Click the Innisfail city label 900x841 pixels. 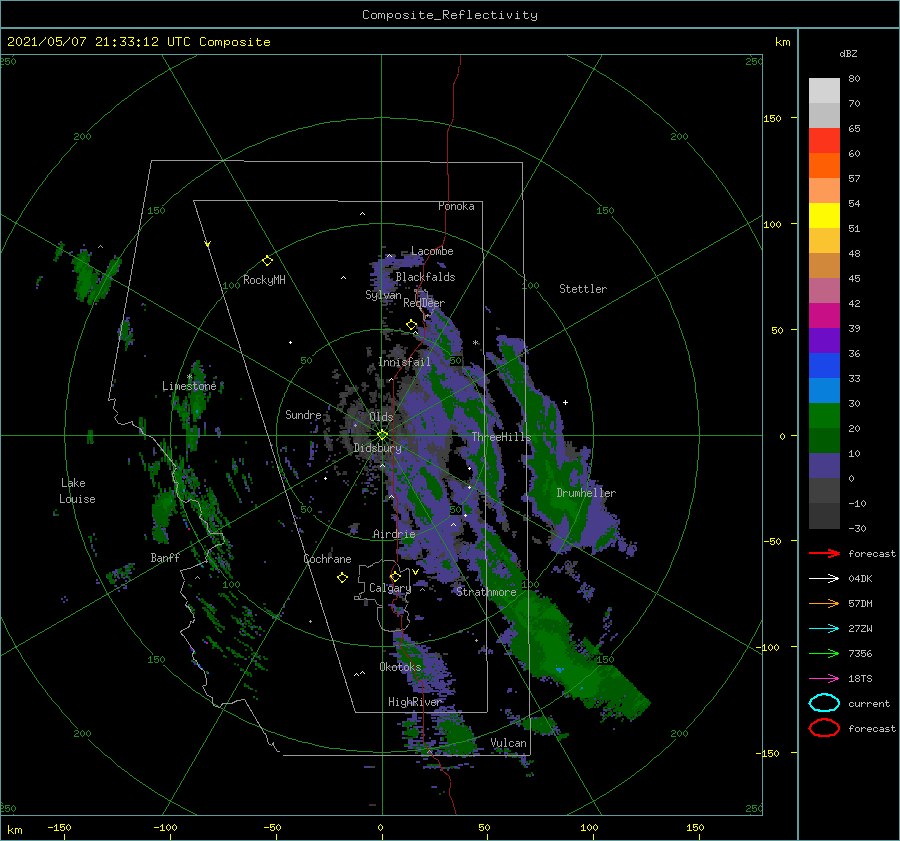click(x=404, y=362)
